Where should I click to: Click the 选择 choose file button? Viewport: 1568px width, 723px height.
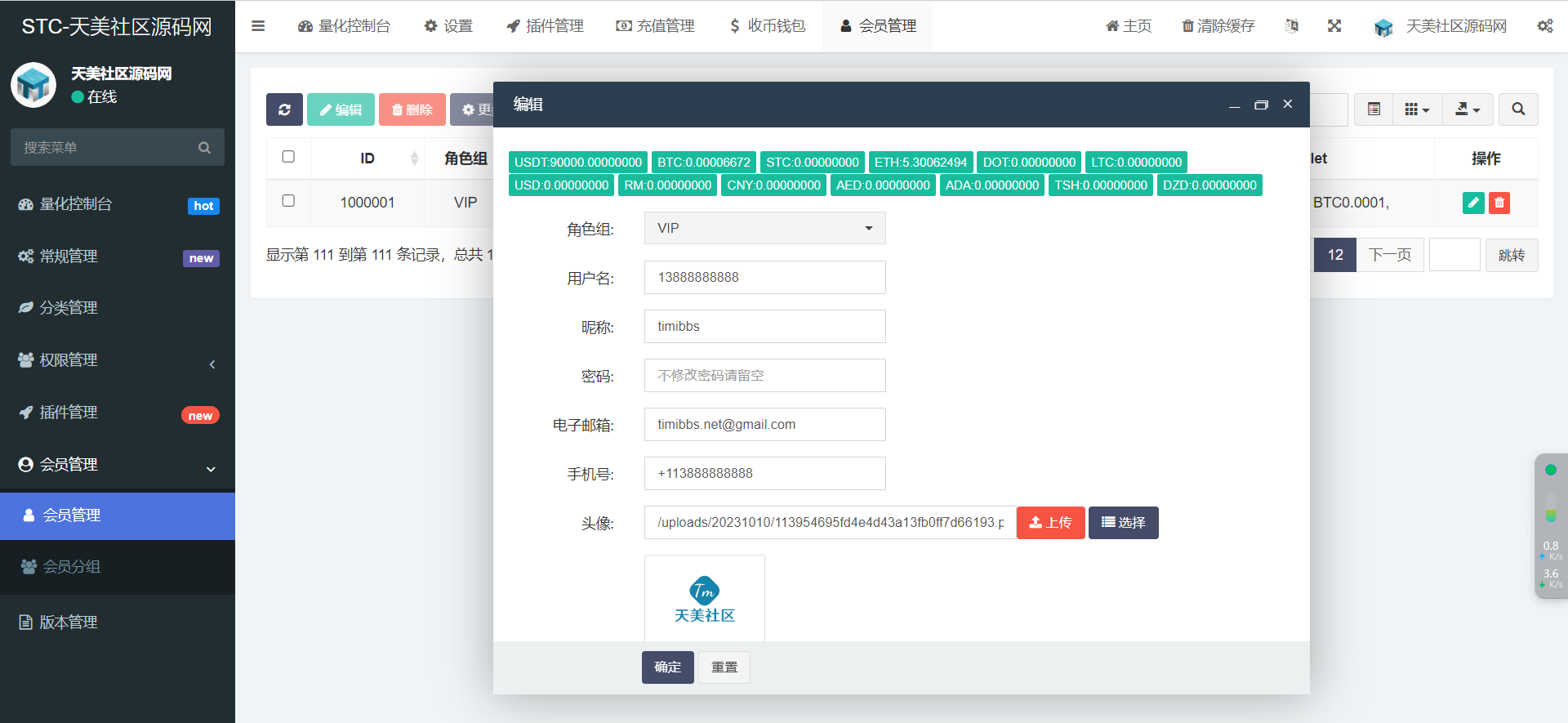click(1124, 522)
